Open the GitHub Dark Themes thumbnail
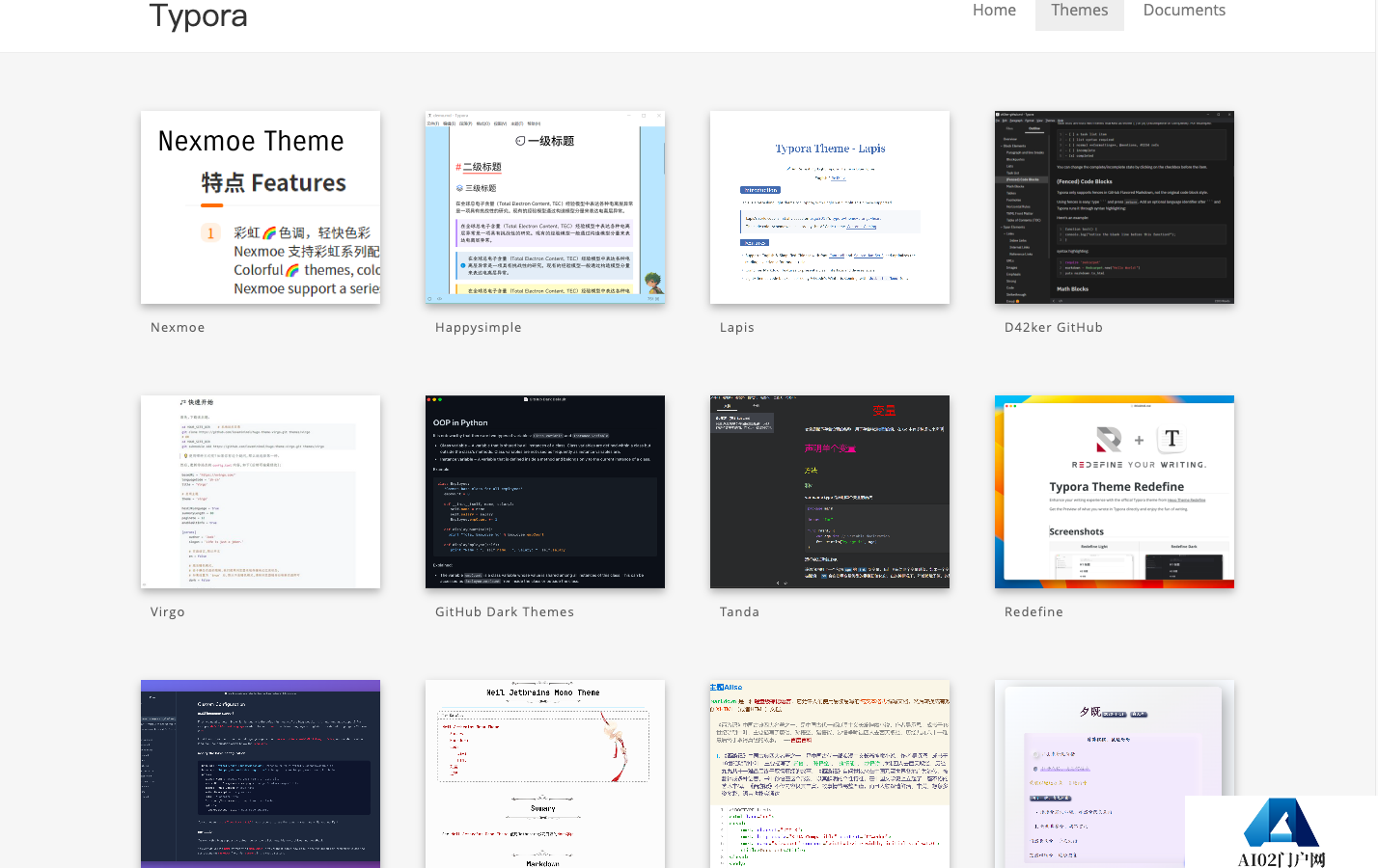This screenshot has height=868, width=1378. click(x=545, y=492)
